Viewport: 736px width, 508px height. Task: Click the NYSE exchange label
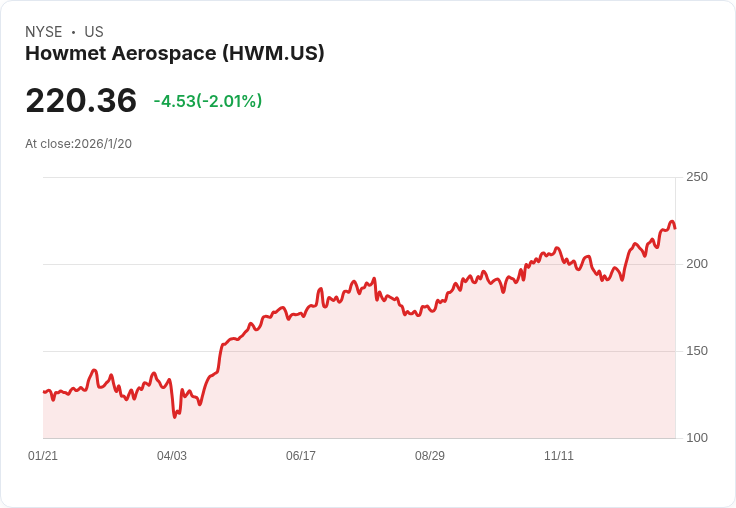(x=44, y=32)
